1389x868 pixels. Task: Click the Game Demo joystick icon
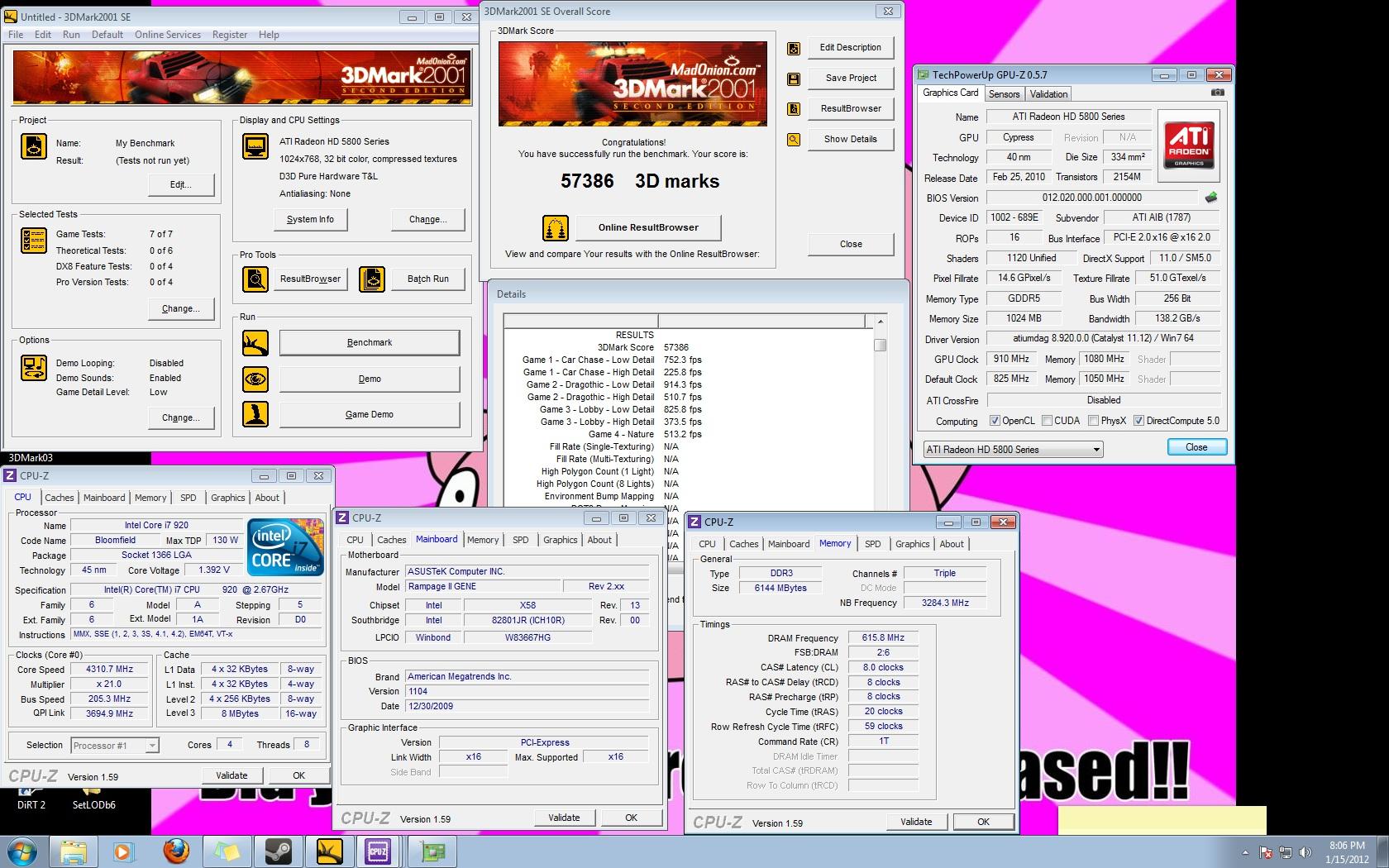(255, 414)
